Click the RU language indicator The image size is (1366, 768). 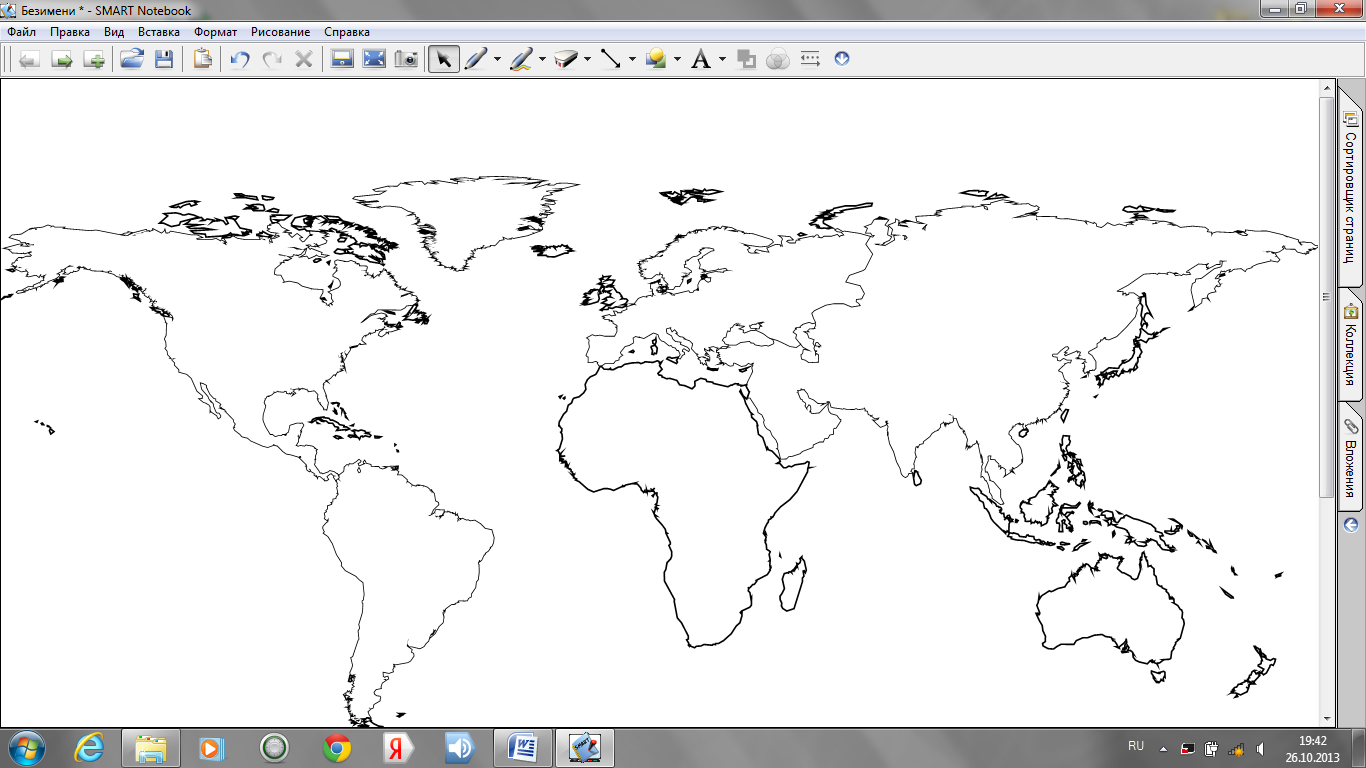1136,746
